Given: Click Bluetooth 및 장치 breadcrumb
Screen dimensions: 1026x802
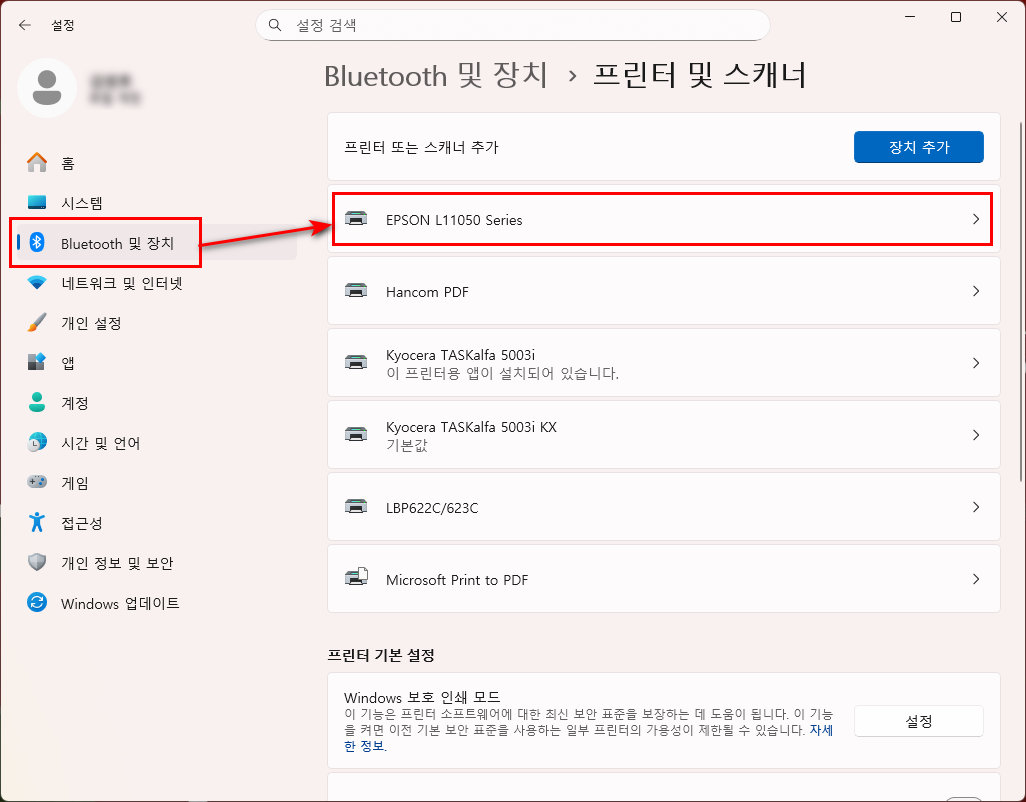Looking at the screenshot, I should 436,75.
